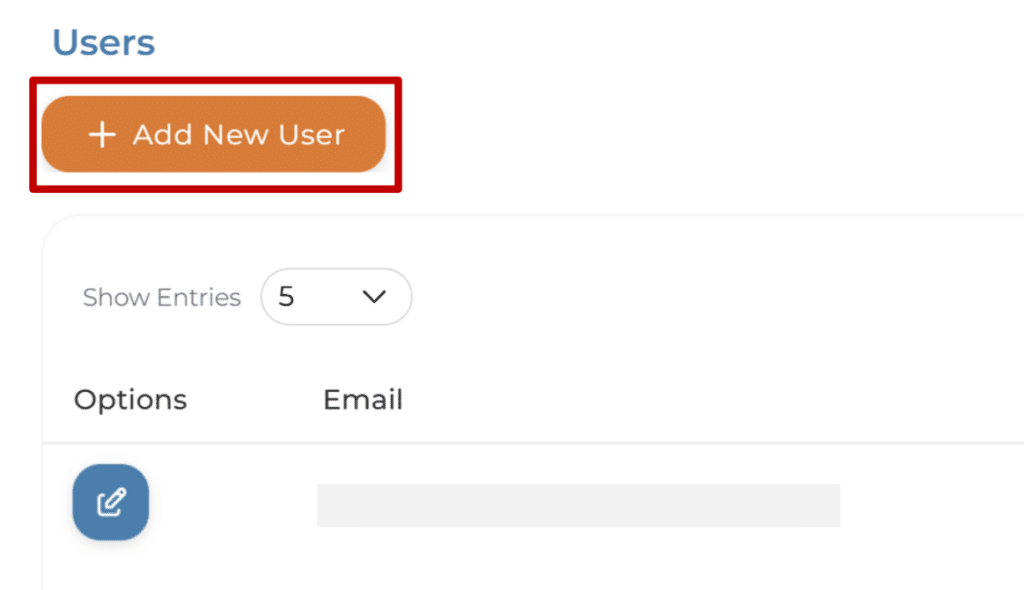Click the Add New User button
Viewport: 1024px width, 590px height.
[213, 135]
